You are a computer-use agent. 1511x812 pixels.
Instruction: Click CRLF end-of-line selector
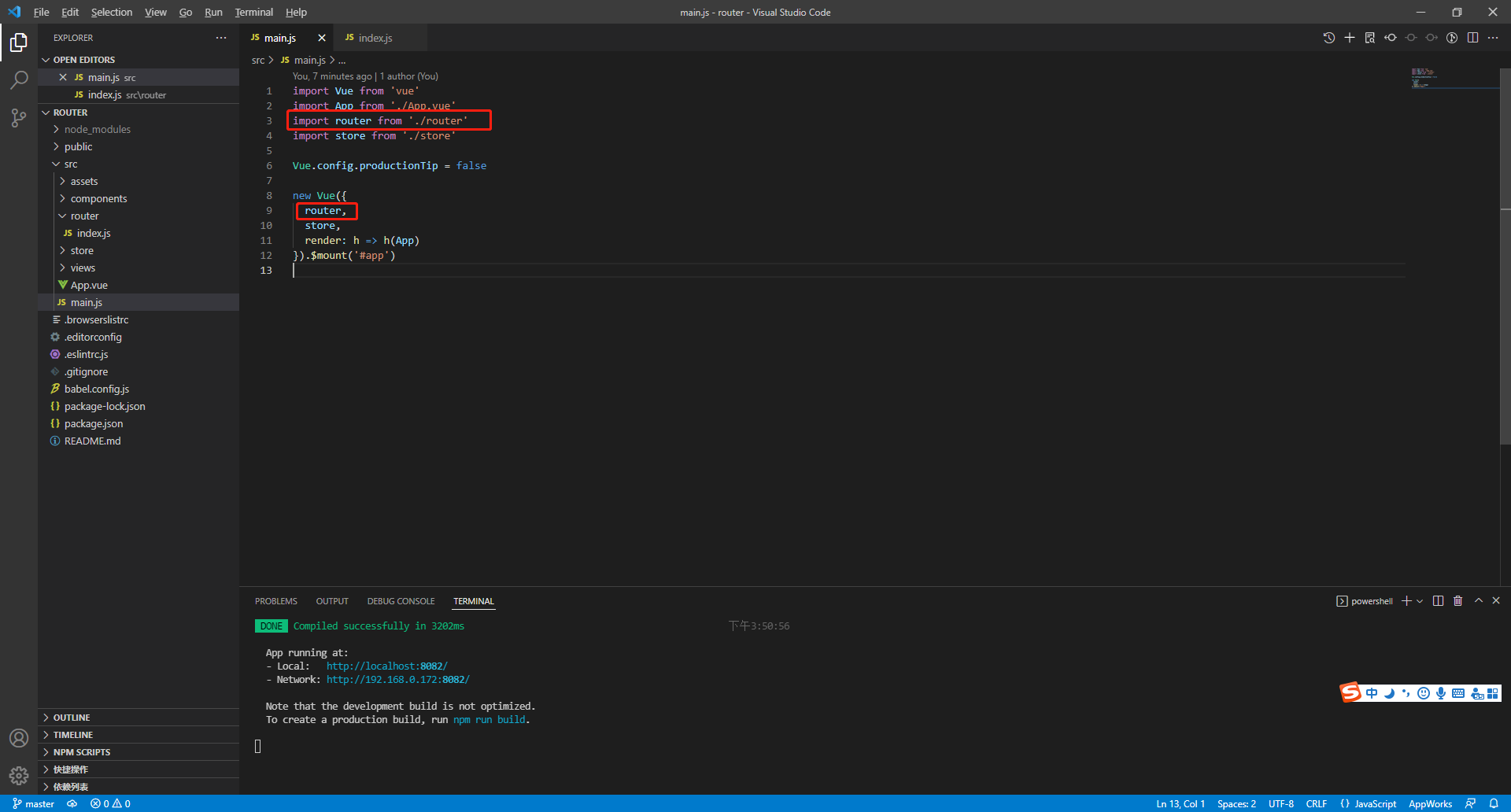[1317, 803]
